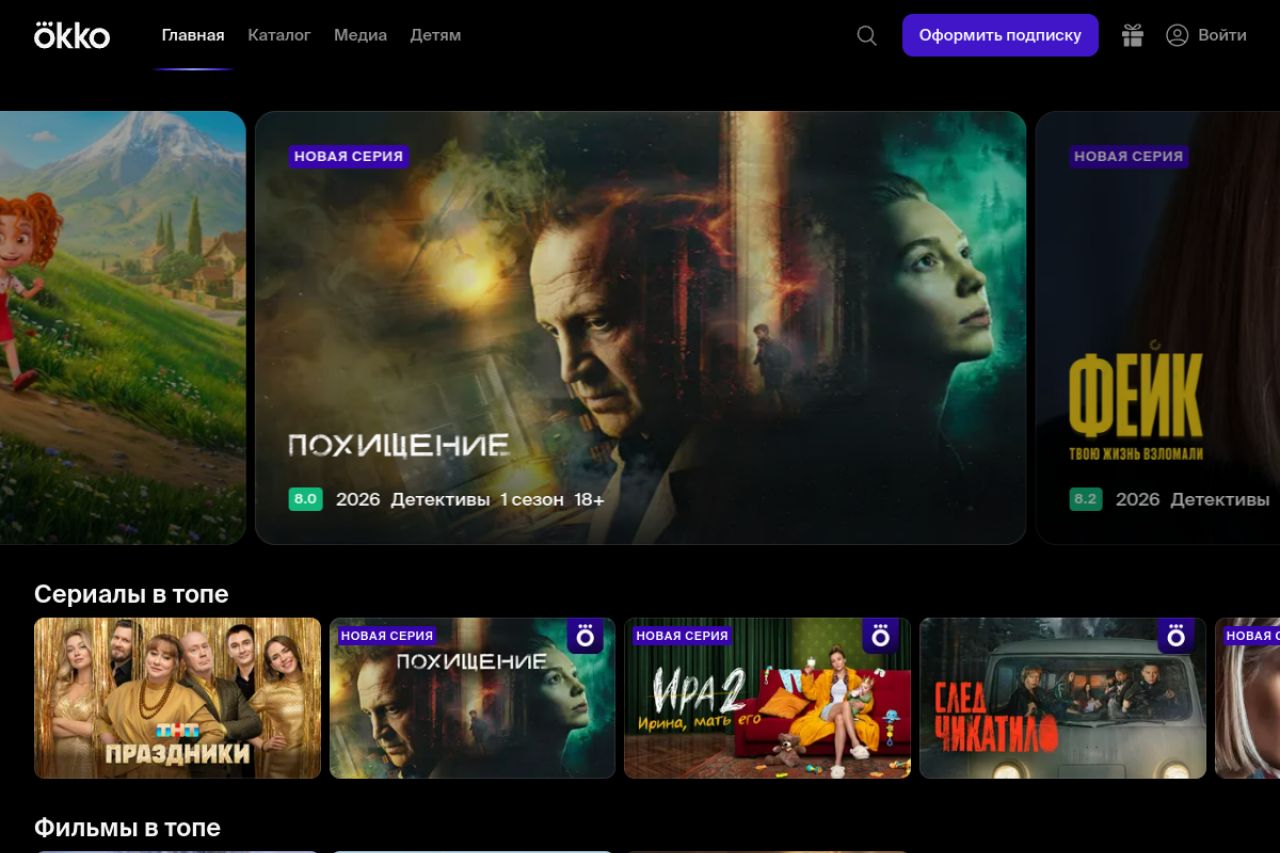This screenshot has width=1280, height=853.
Task: Click Новая серия label on small Похищение
Action: click(387, 635)
